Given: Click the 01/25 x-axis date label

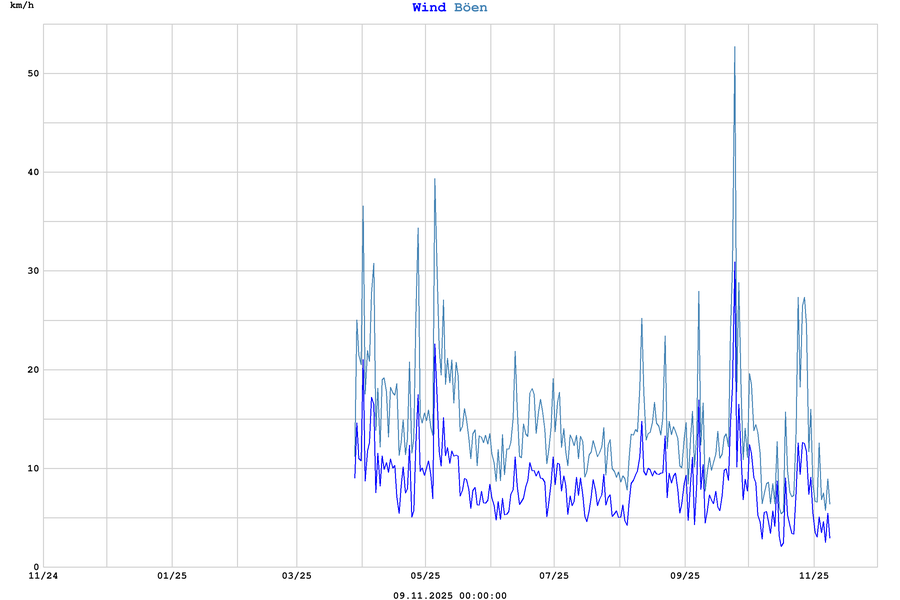Looking at the screenshot, I should point(172,576).
